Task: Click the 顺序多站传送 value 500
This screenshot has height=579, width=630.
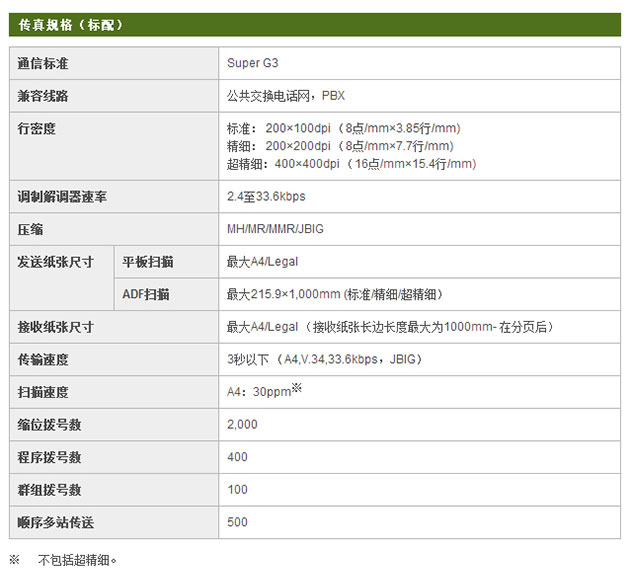Action: click(x=237, y=522)
